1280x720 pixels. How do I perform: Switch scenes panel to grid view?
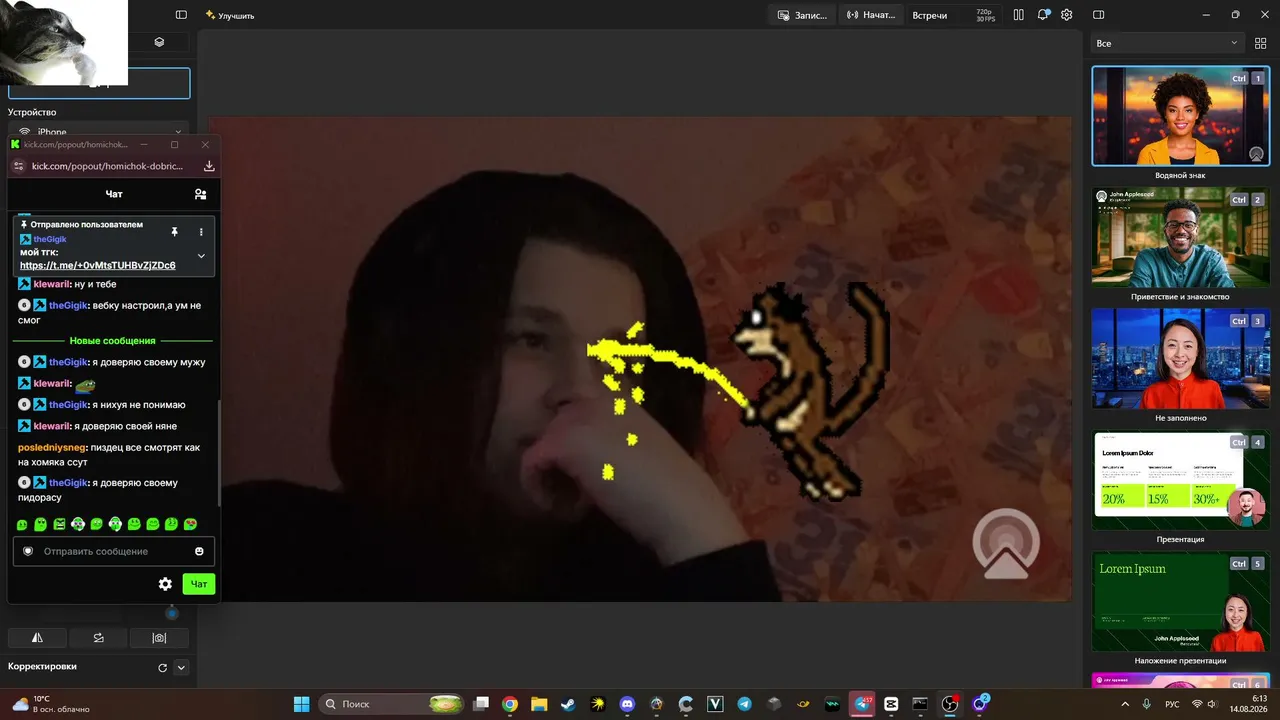pos(1261,43)
